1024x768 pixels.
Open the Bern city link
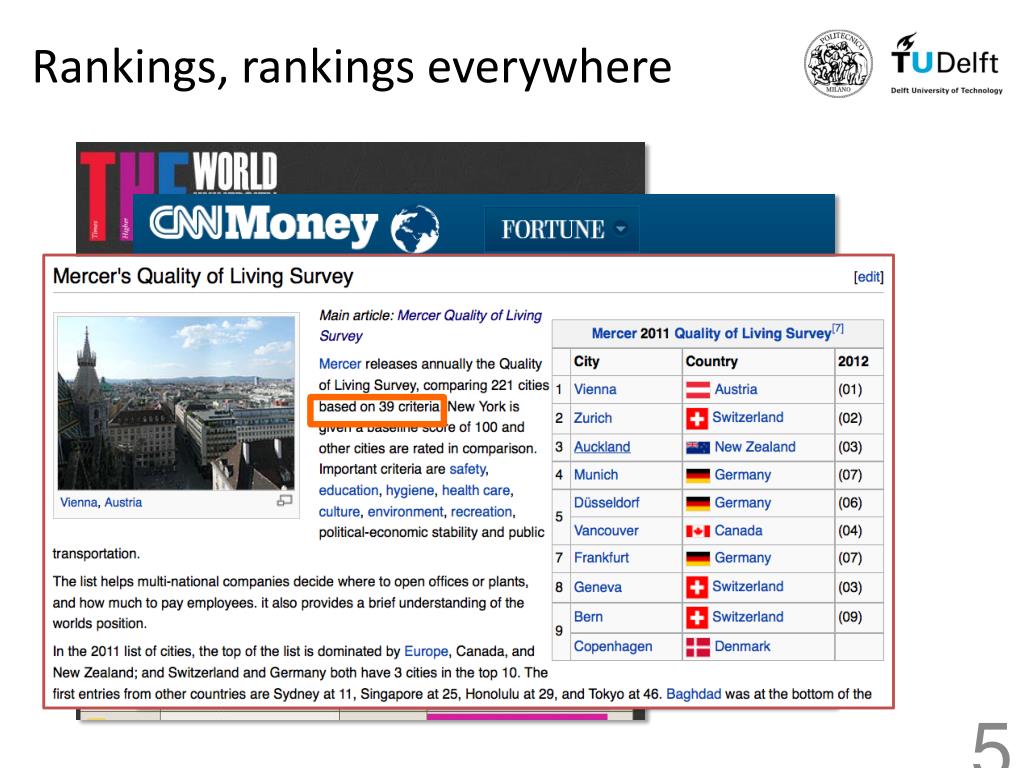tap(588, 616)
